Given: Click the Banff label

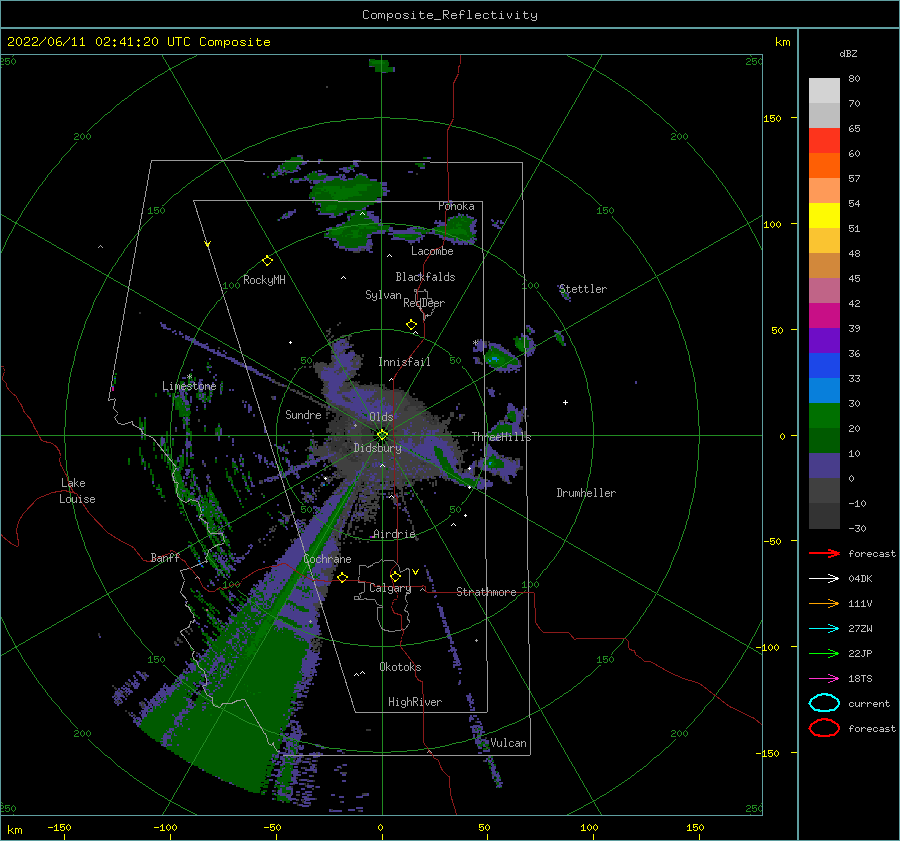Looking at the screenshot, I should 165,557.
